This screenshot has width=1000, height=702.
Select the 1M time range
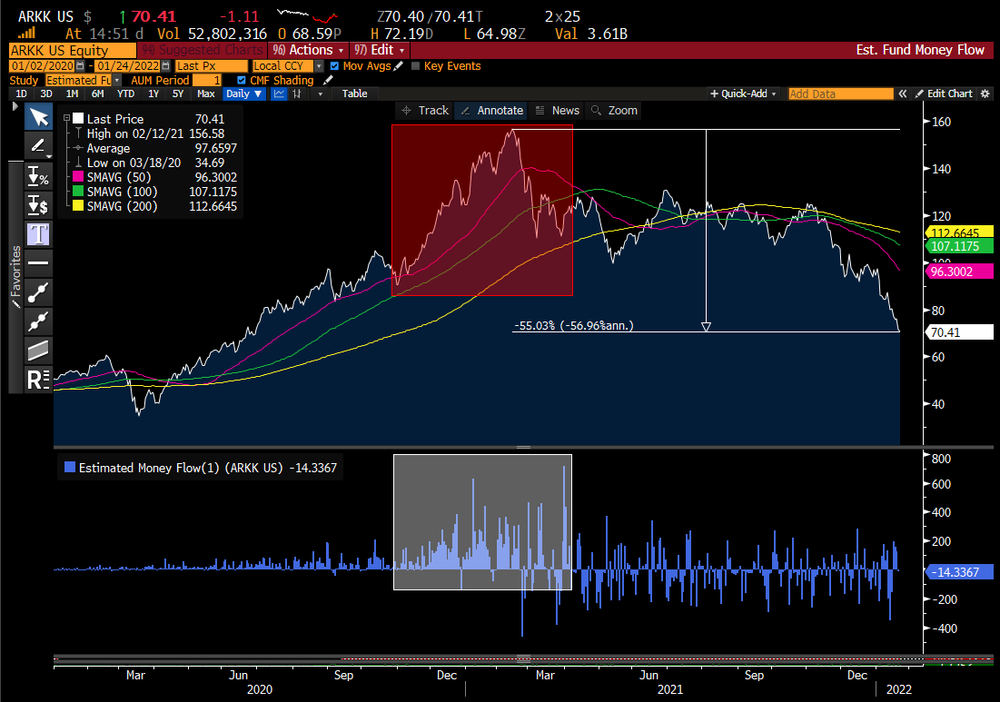pos(72,94)
